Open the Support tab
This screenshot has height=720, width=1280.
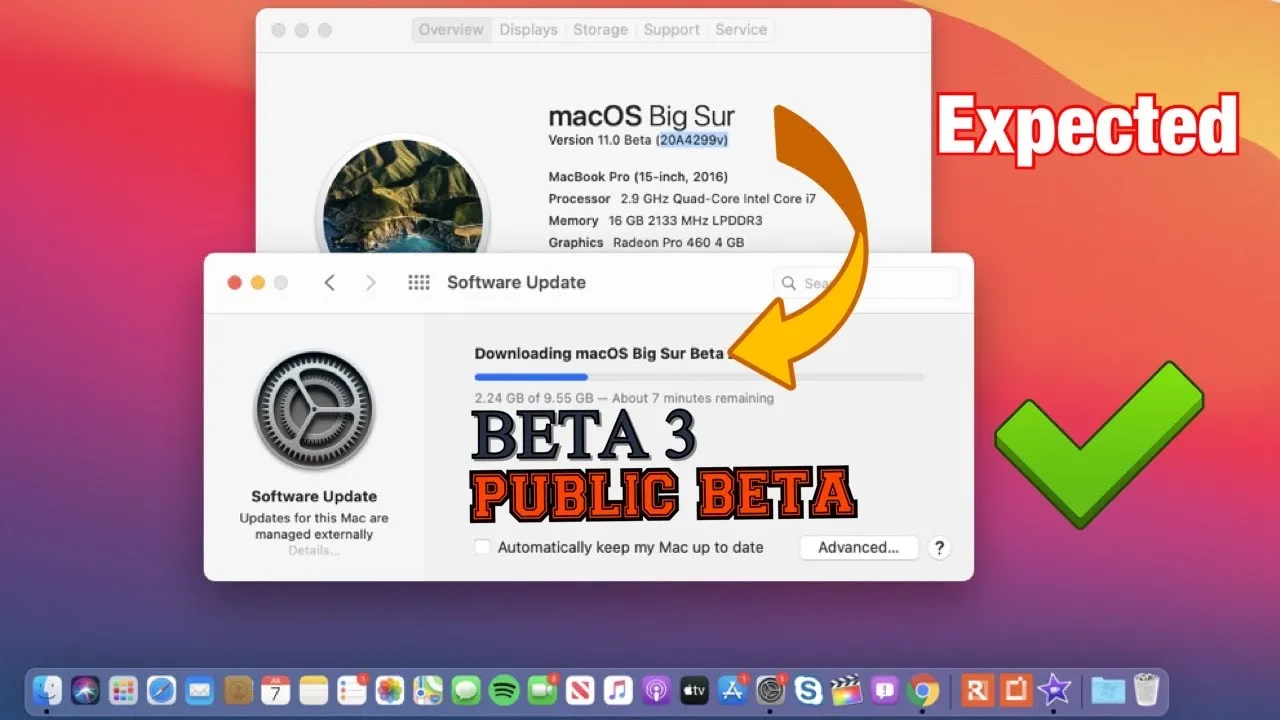[x=671, y=30]
